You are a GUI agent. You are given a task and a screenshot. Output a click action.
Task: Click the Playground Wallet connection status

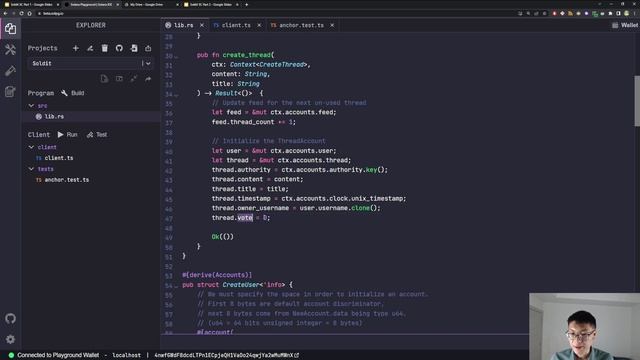coord(54,355)
